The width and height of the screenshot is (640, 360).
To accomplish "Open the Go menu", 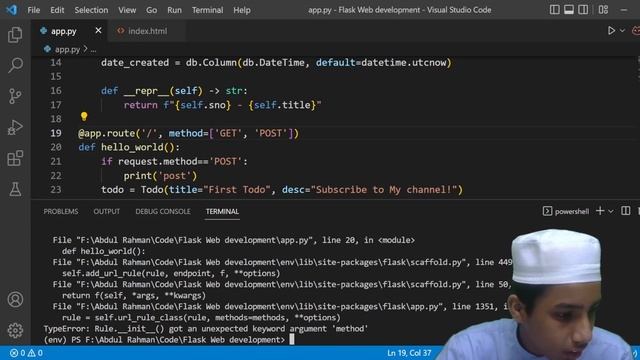I will tap(151, 10).
